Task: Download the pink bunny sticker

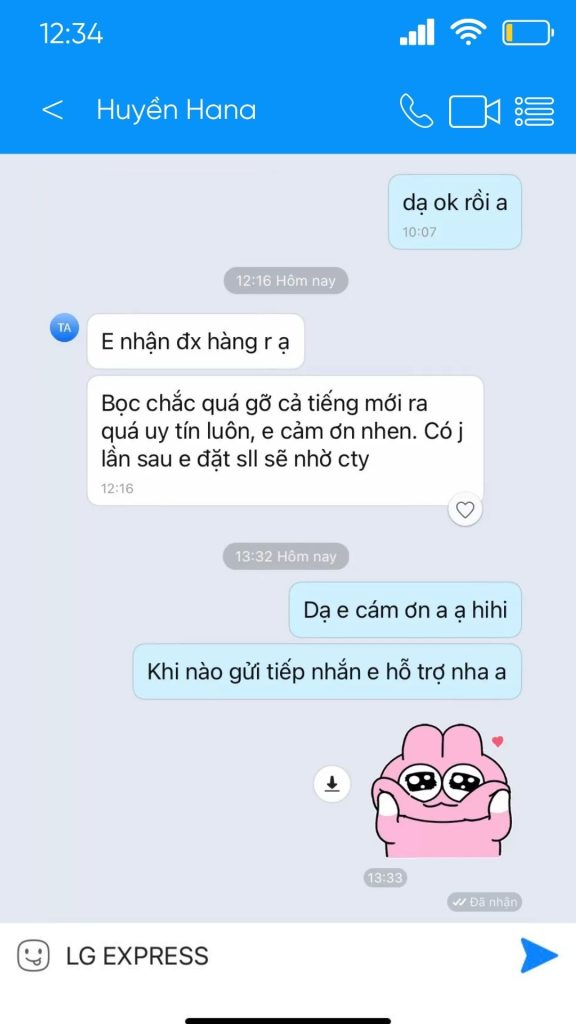Action: click(332, 783)
